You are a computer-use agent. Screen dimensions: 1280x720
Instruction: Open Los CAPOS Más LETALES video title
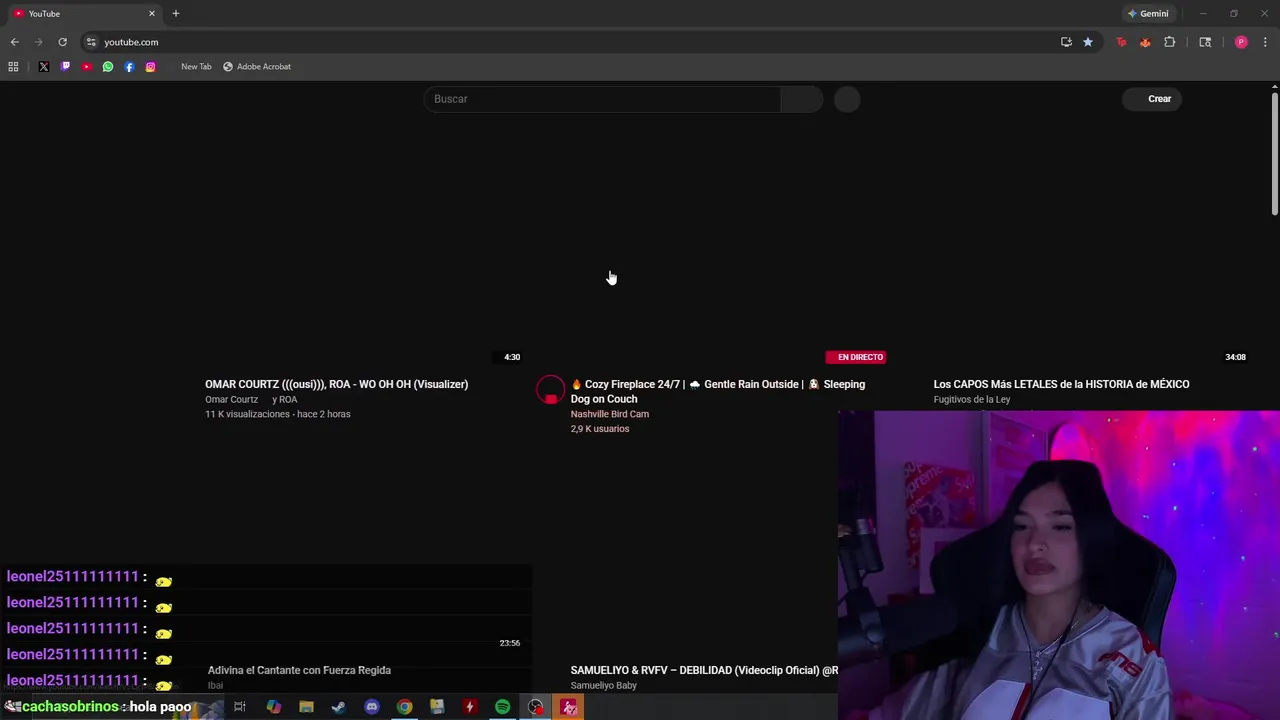click(x=1061, y=384)
